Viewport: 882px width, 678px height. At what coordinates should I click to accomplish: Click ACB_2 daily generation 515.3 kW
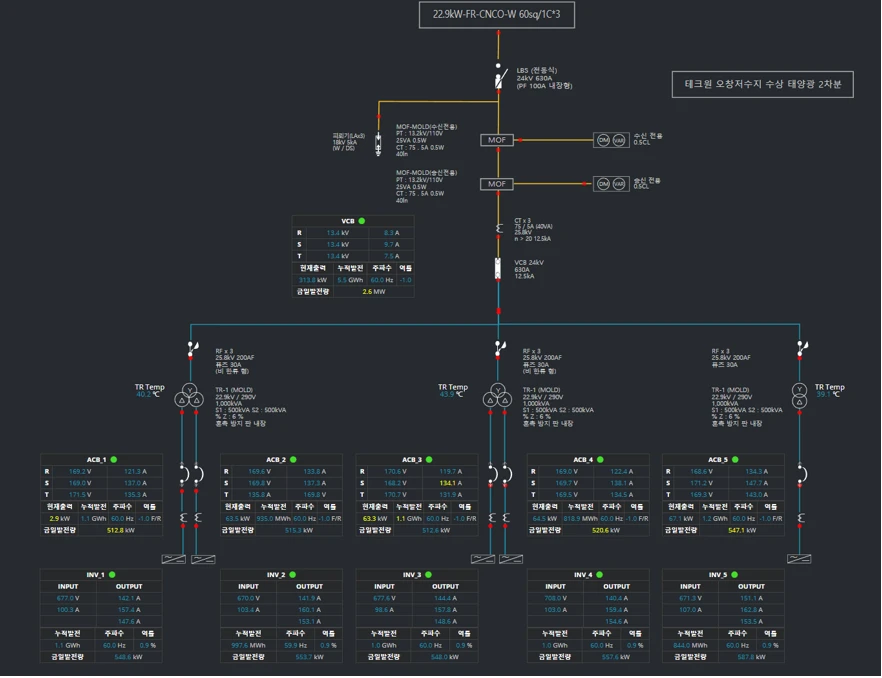[x=300, y=530]
